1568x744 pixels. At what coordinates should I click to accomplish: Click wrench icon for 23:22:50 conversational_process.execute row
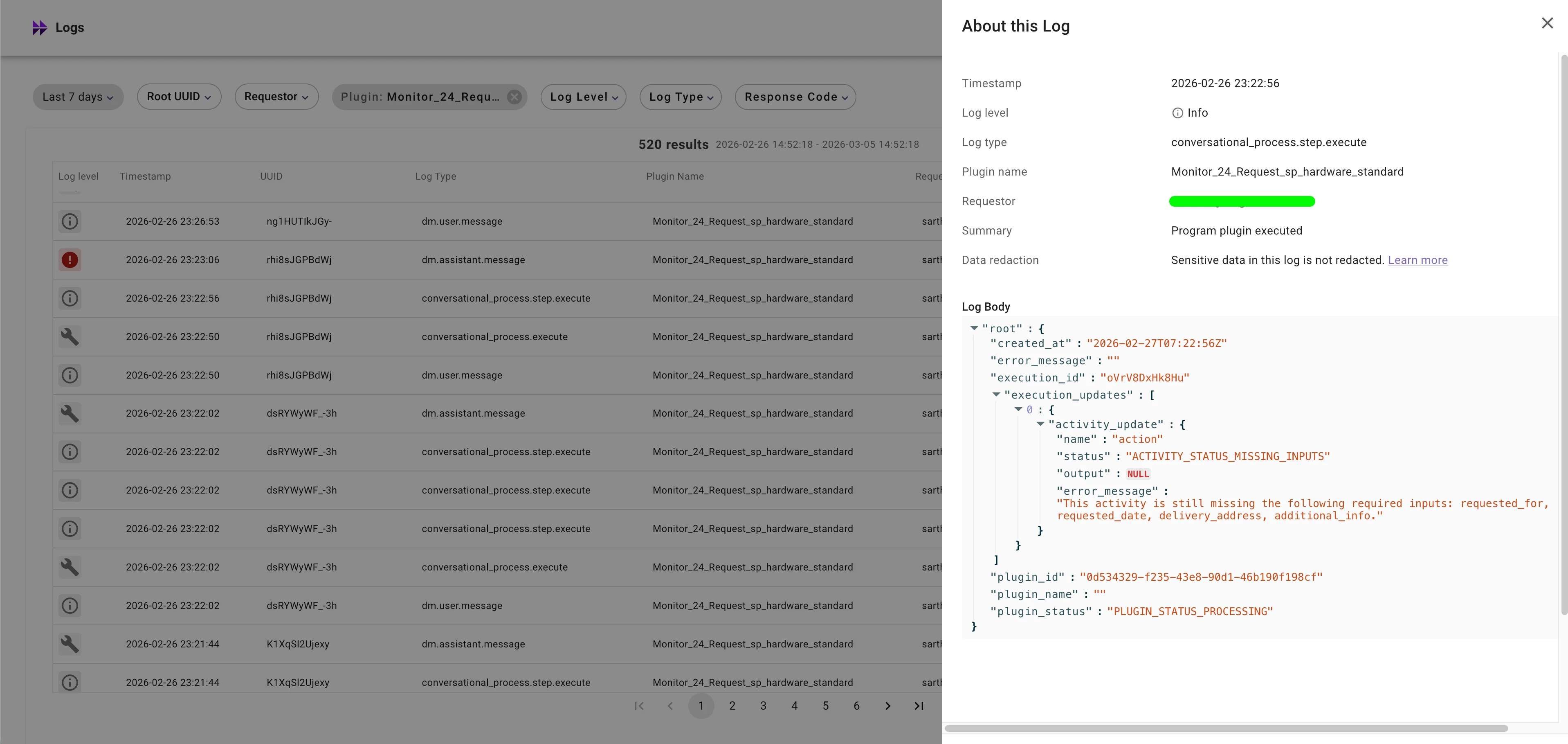[70, 336]
